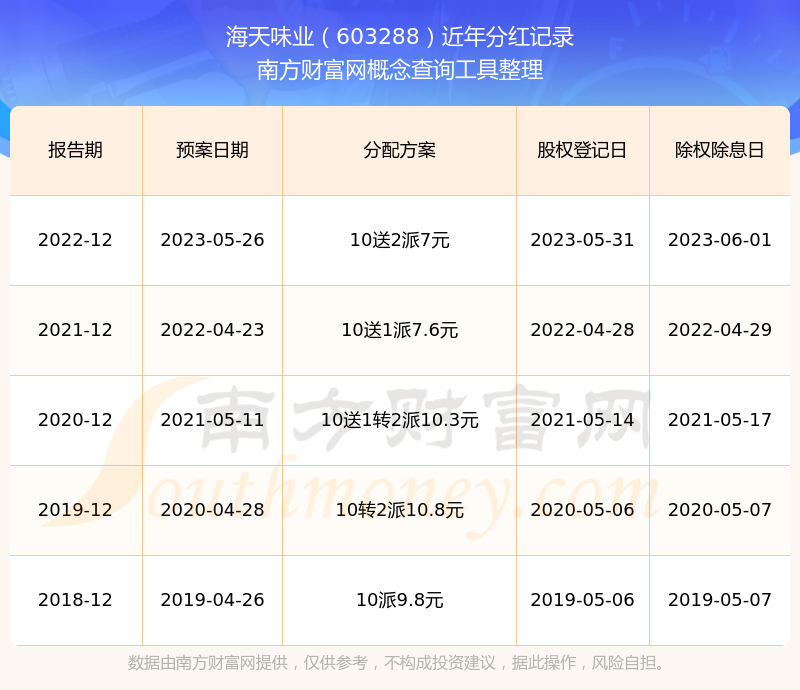Click record date 2023-05-31
The height and width of the screenshot is (690, 800).
coord(582,240)
